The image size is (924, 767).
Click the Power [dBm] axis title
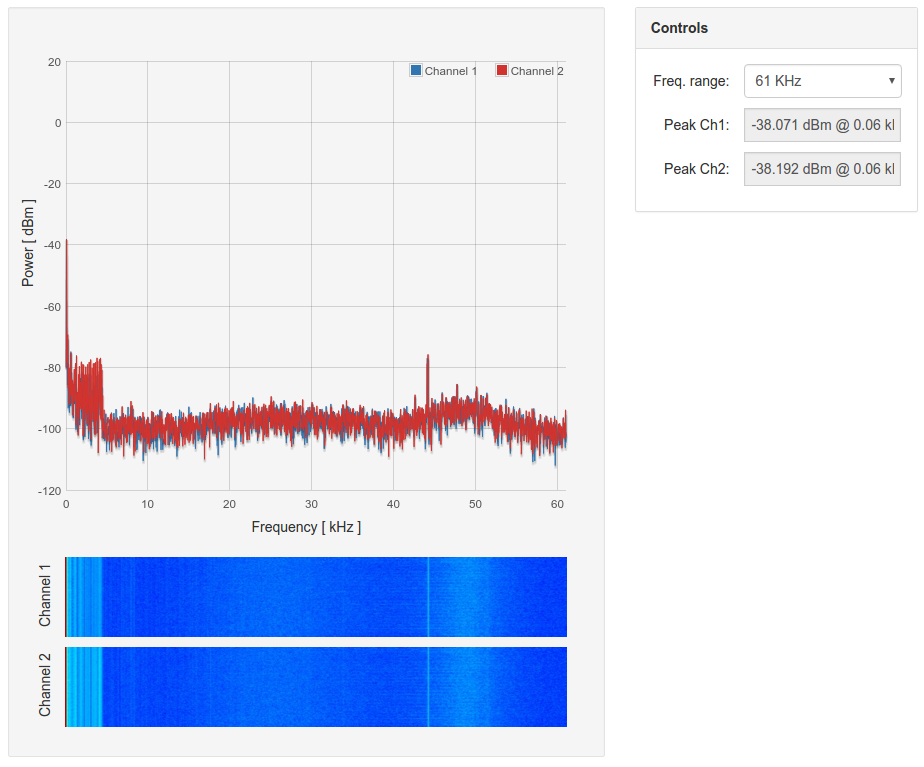(28, 243)
